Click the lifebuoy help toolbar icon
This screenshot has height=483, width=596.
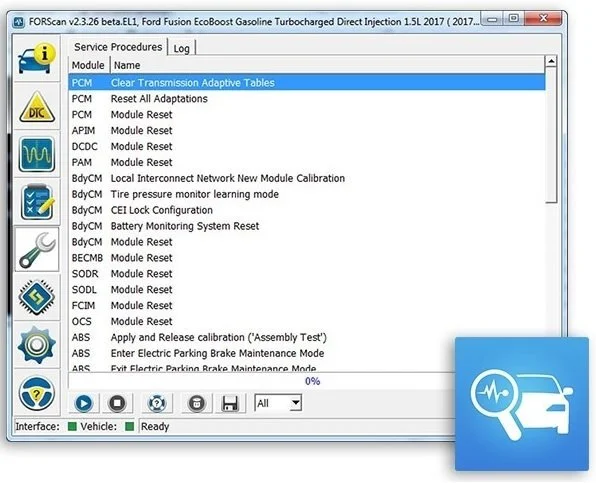click(x=157, y=403)
